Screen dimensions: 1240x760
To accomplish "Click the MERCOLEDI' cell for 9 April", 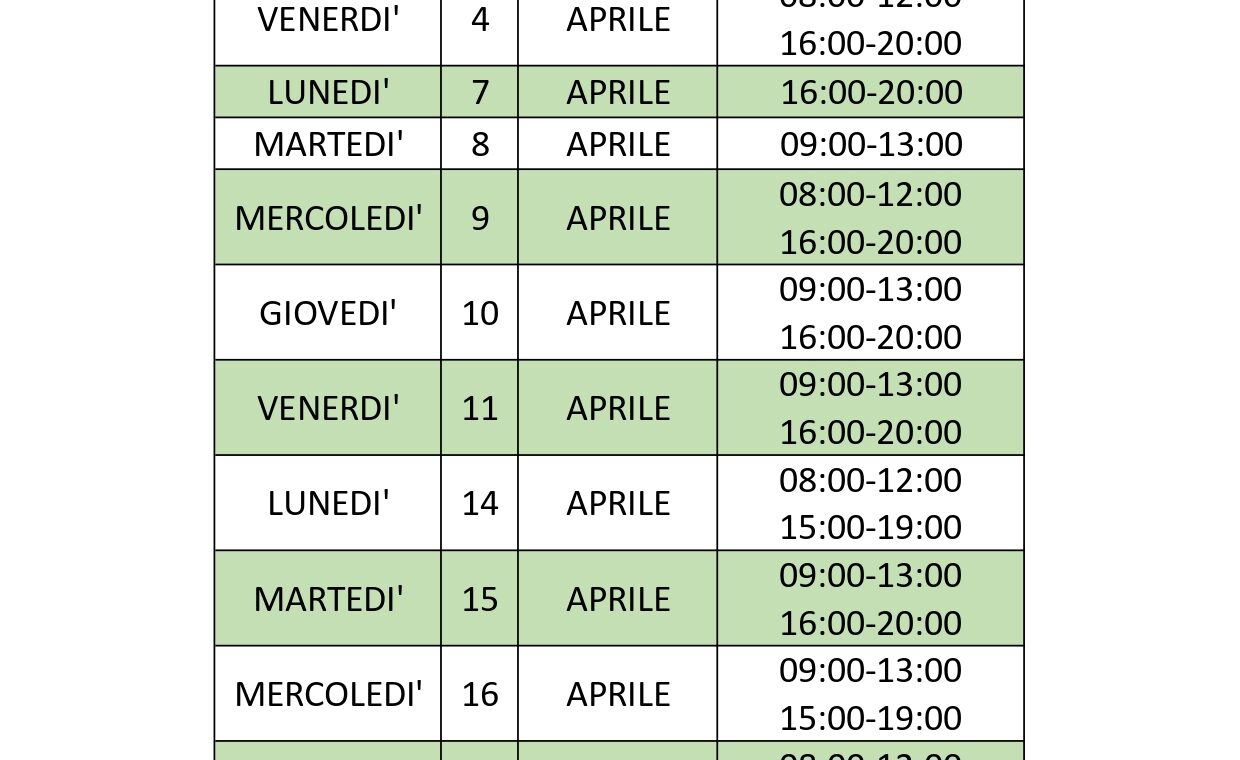I will click(328, 218).
